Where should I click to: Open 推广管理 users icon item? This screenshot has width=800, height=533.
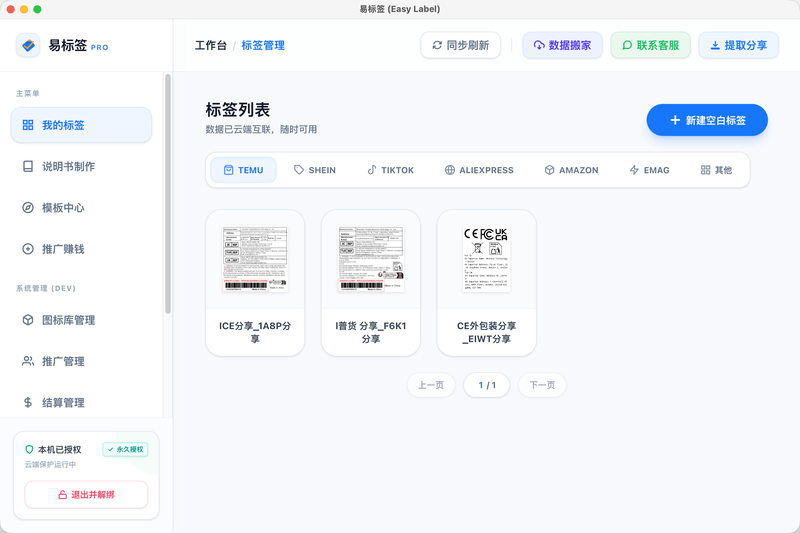click(x=81, y=361)
